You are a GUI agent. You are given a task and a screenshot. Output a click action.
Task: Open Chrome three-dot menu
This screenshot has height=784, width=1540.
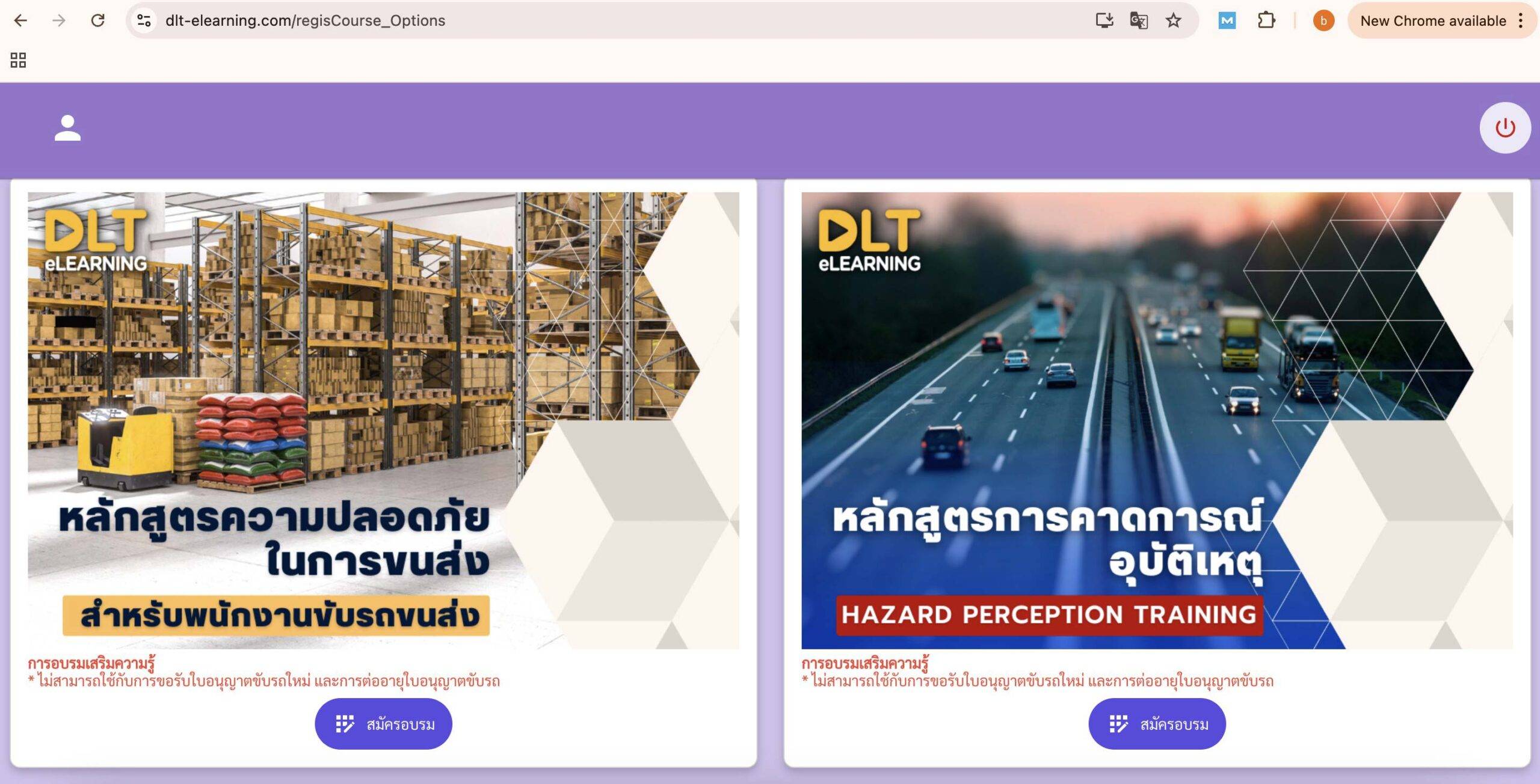tap(1521, 20)
